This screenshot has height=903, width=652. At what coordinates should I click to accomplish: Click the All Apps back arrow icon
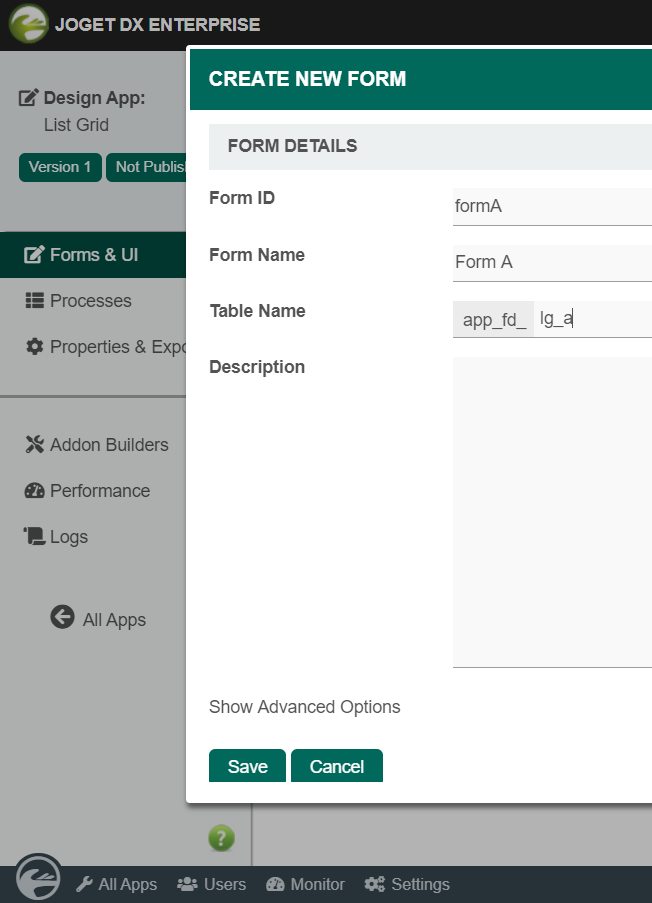pyautogui.click(x=62, y=617)
